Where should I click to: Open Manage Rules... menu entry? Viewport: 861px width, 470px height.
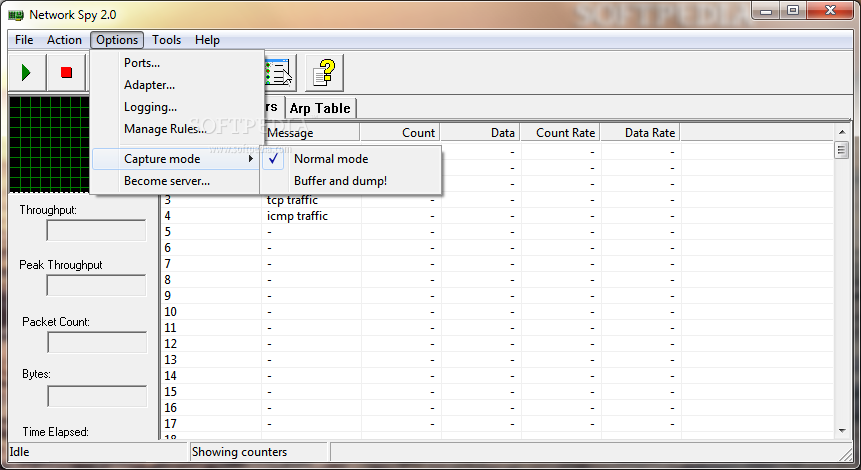click(165, 129)
